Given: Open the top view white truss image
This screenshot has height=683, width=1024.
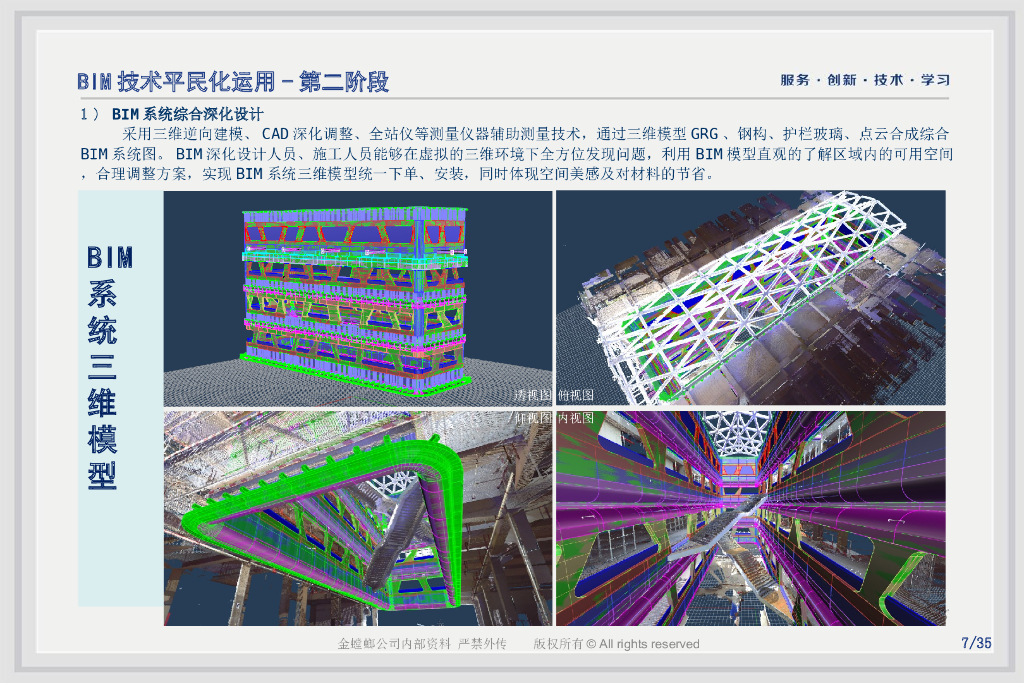Looking at the screenshot, I should click(750, 298).
